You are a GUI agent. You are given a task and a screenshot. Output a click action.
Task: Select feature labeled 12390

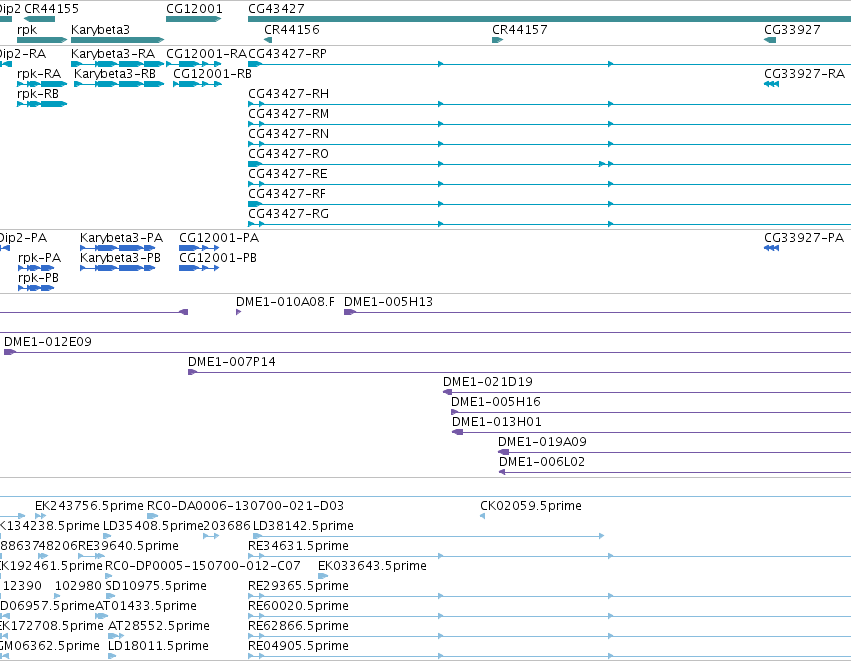click(22, 586)
